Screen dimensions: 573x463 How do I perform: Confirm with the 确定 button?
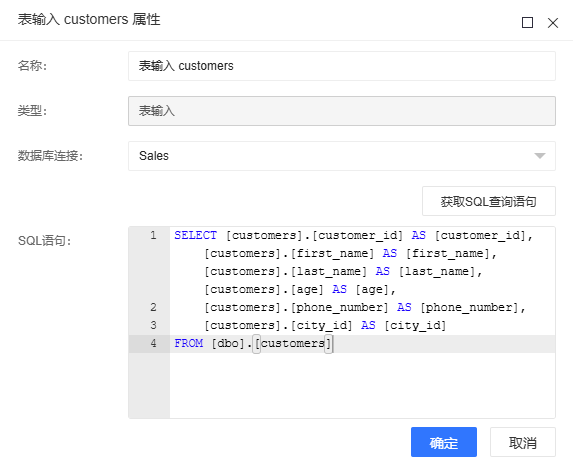444,442
